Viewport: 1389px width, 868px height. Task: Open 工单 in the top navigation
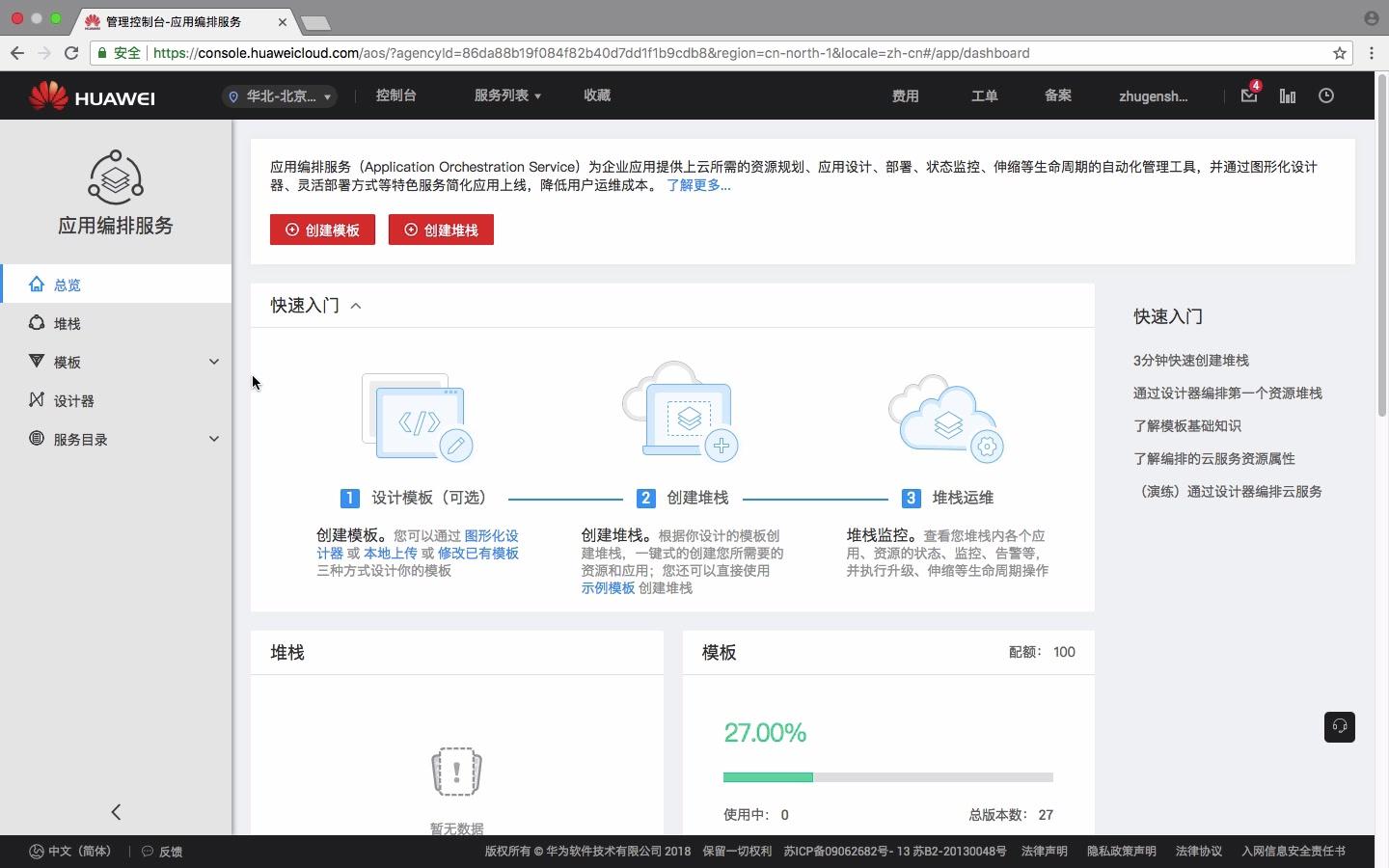[x=984, y=95]
